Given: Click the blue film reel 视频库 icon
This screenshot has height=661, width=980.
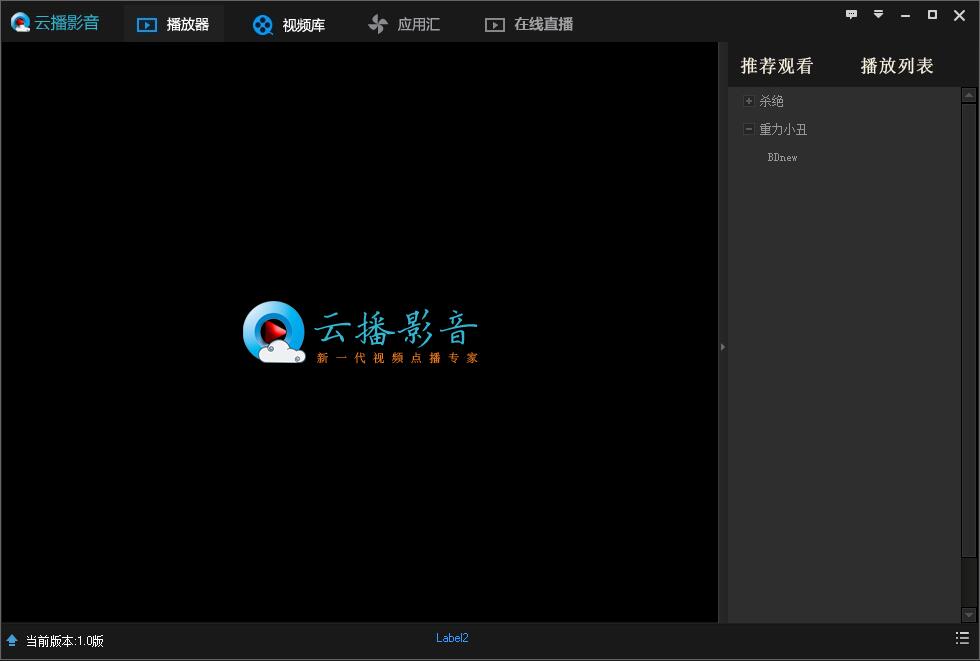Looking at the screenshot, I should [x=263, y=25].
